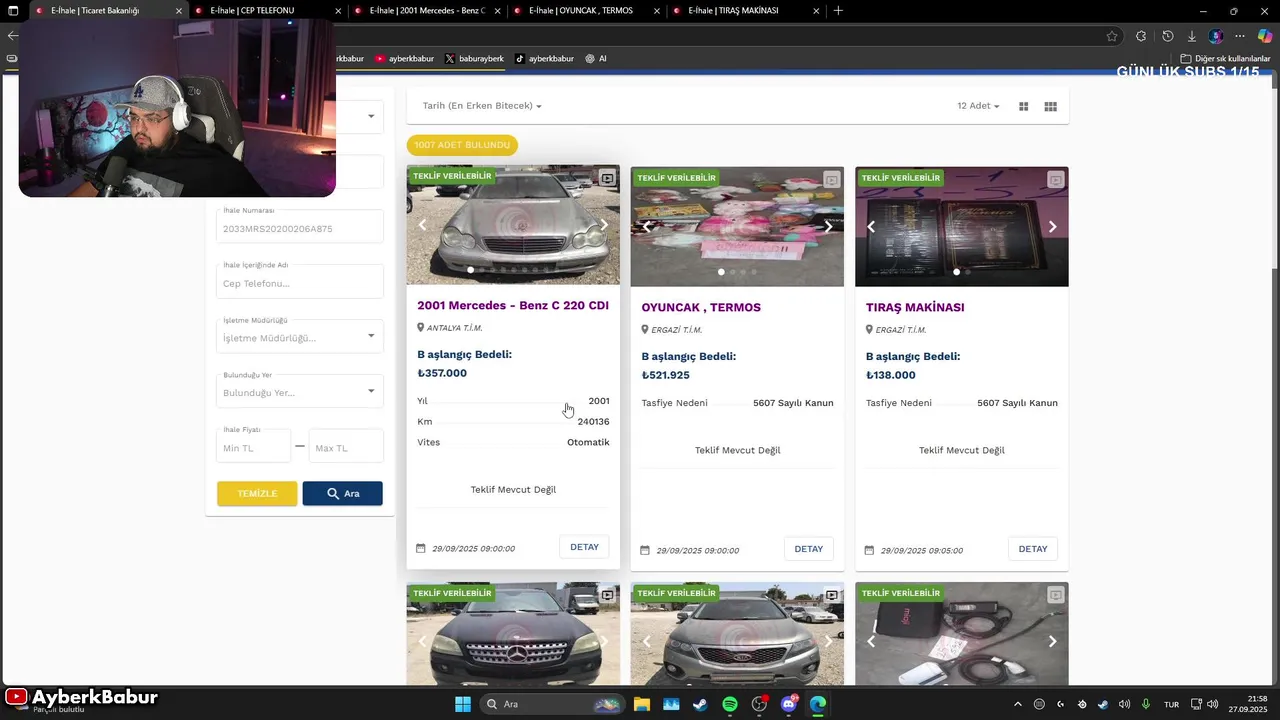Open browser extensions puzzle icon

tap(1141, 36)
